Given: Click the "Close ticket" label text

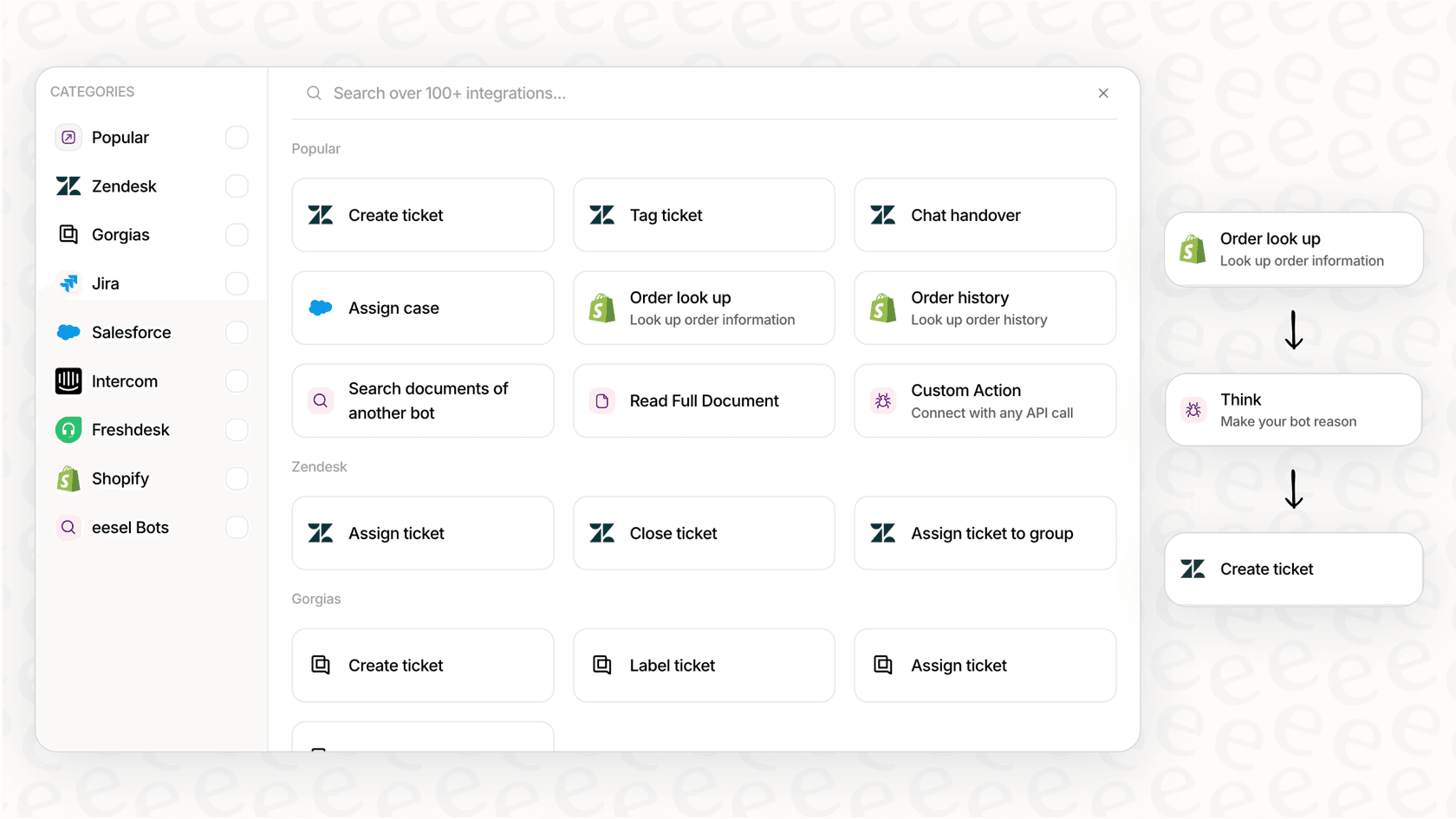Looking at the screenshot, I should pos(673,533).
